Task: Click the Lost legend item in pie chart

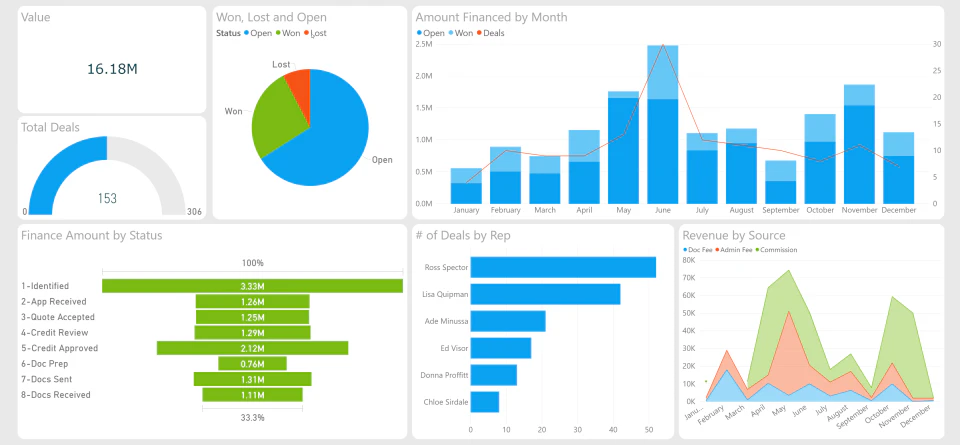Action: 315,33
